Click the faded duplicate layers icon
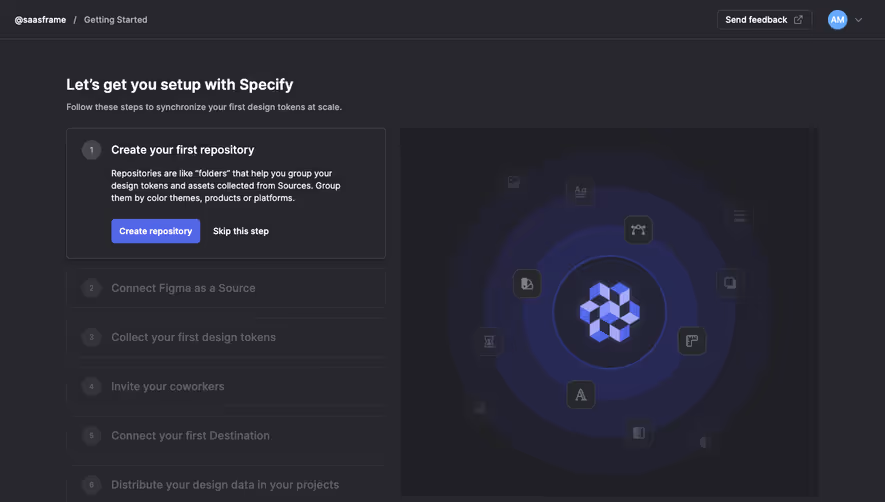 point(730,282)
